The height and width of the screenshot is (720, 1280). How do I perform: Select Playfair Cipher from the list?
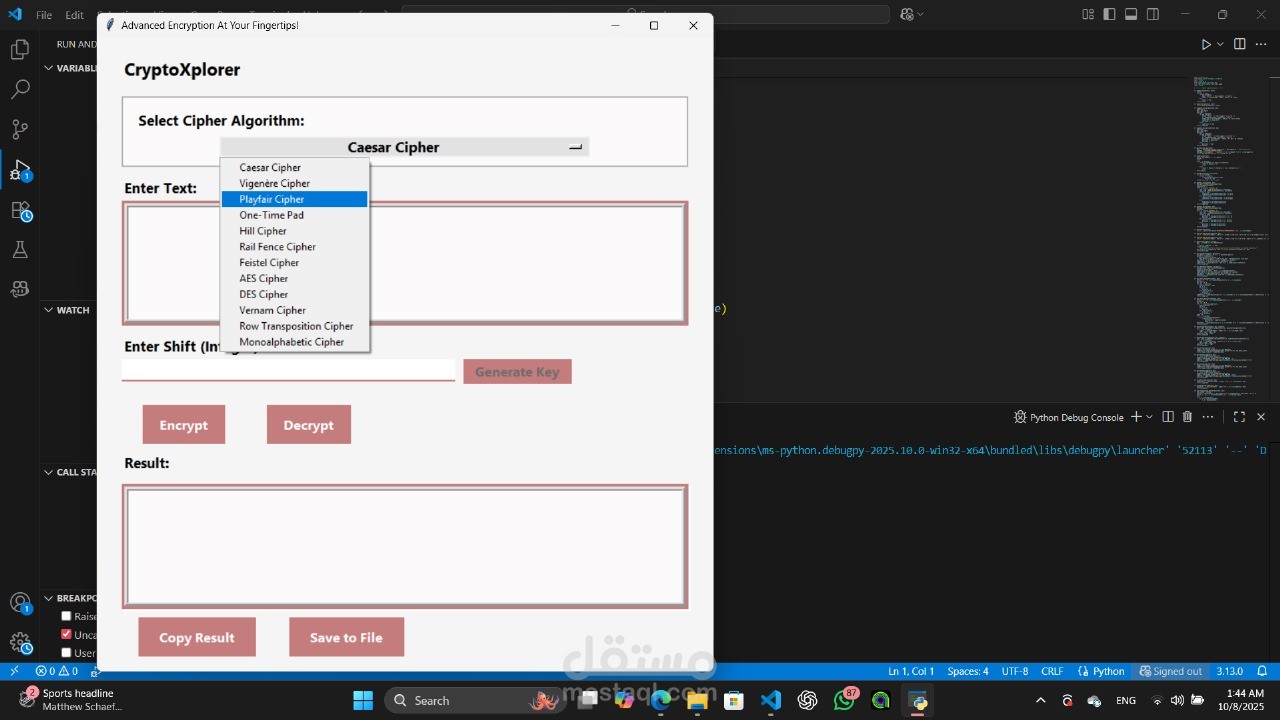point(294,199)
